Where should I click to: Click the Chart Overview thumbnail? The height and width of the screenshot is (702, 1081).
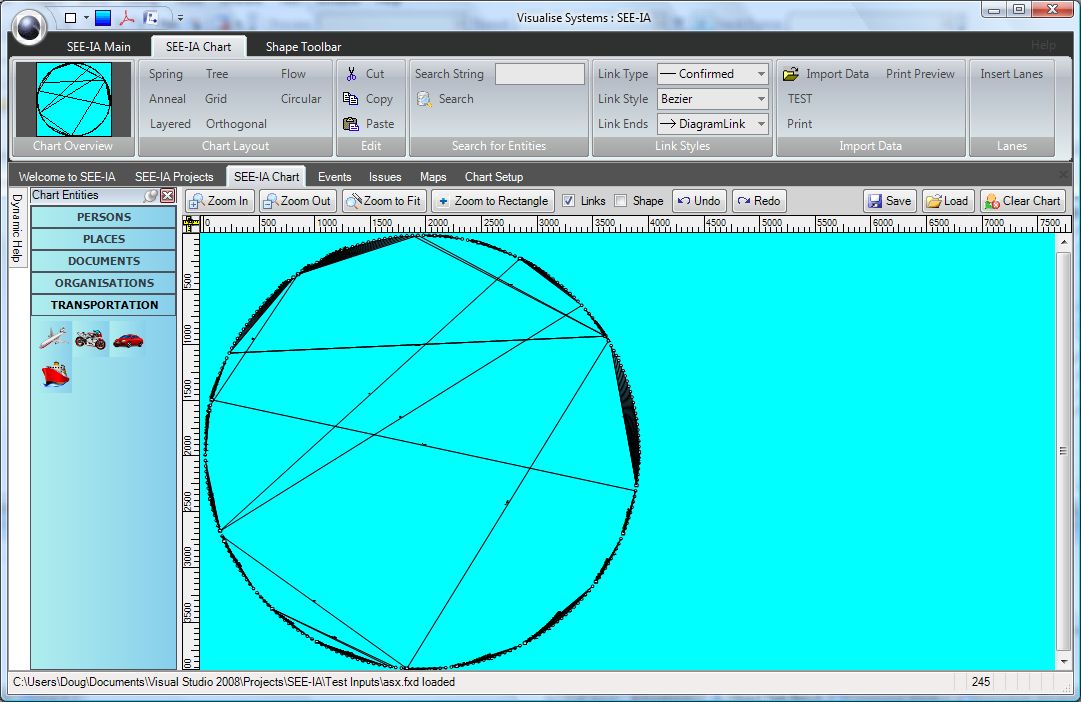pos(73,100)
